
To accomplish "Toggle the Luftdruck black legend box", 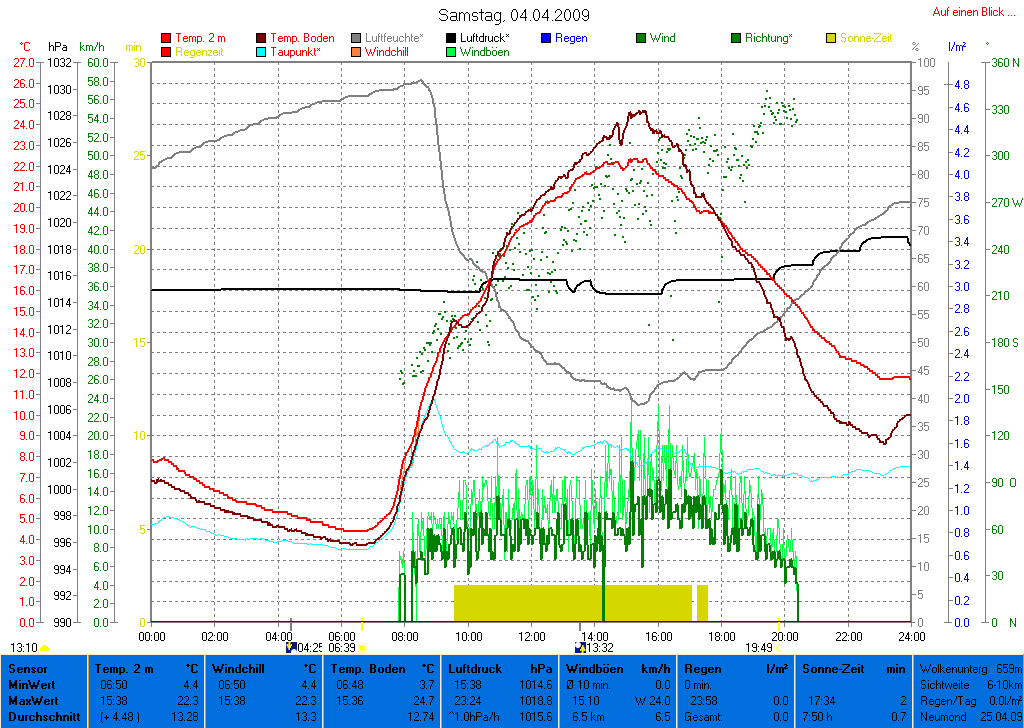I will [x=453, y=39].
